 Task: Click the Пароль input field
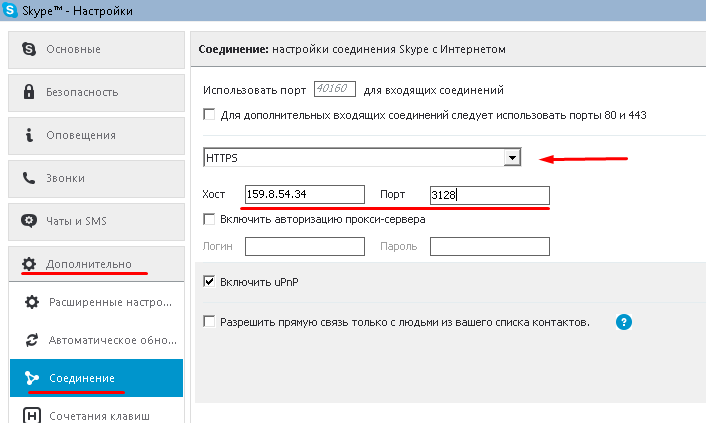point(490,246)
